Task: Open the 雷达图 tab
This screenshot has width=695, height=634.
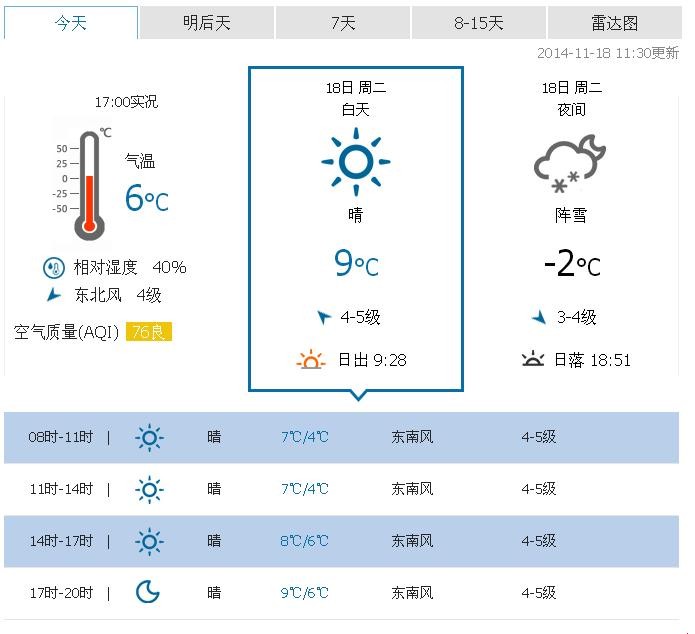Action: tap(615, 23)
